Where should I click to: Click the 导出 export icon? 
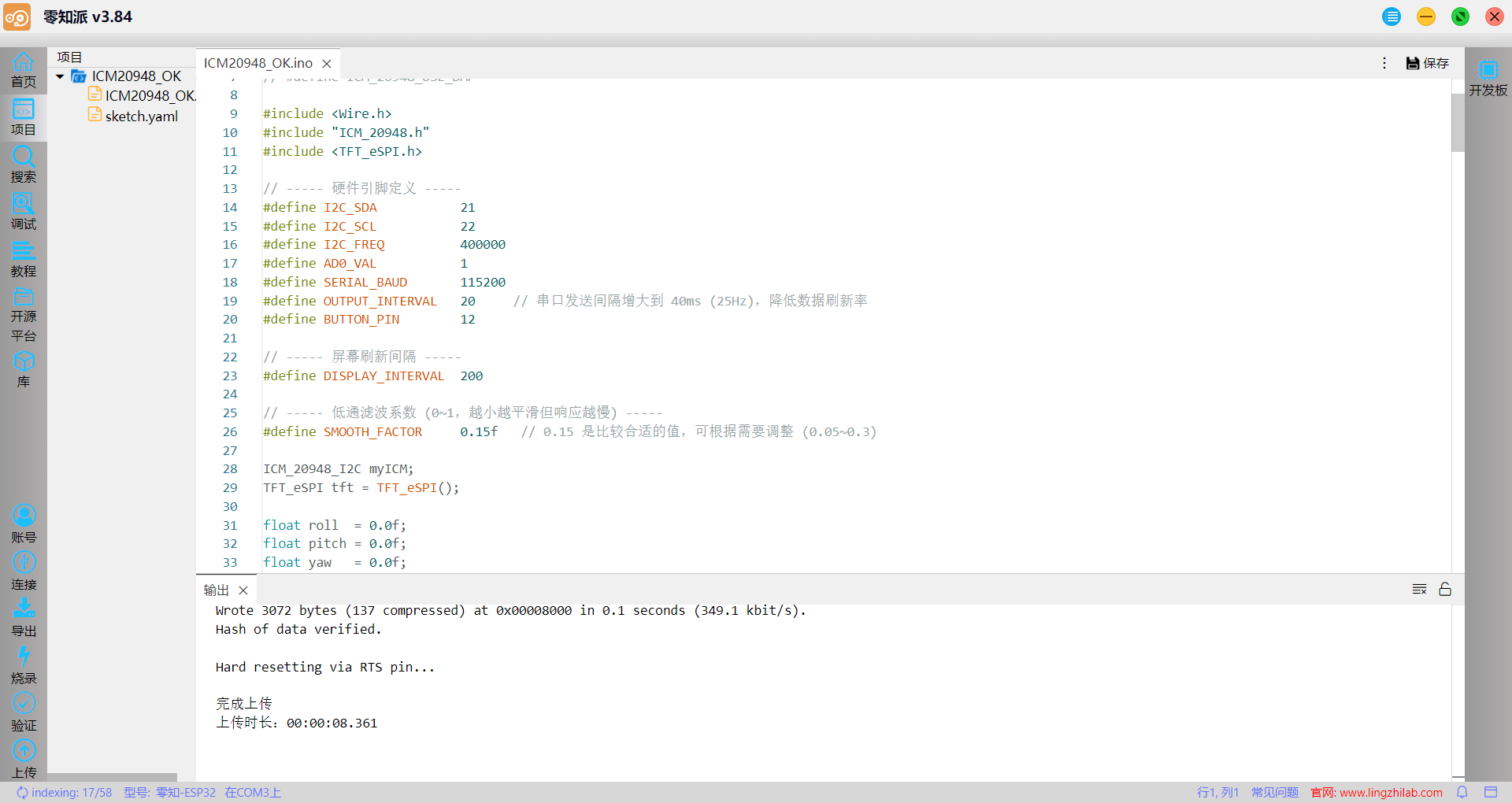click(x=23, y=618)
